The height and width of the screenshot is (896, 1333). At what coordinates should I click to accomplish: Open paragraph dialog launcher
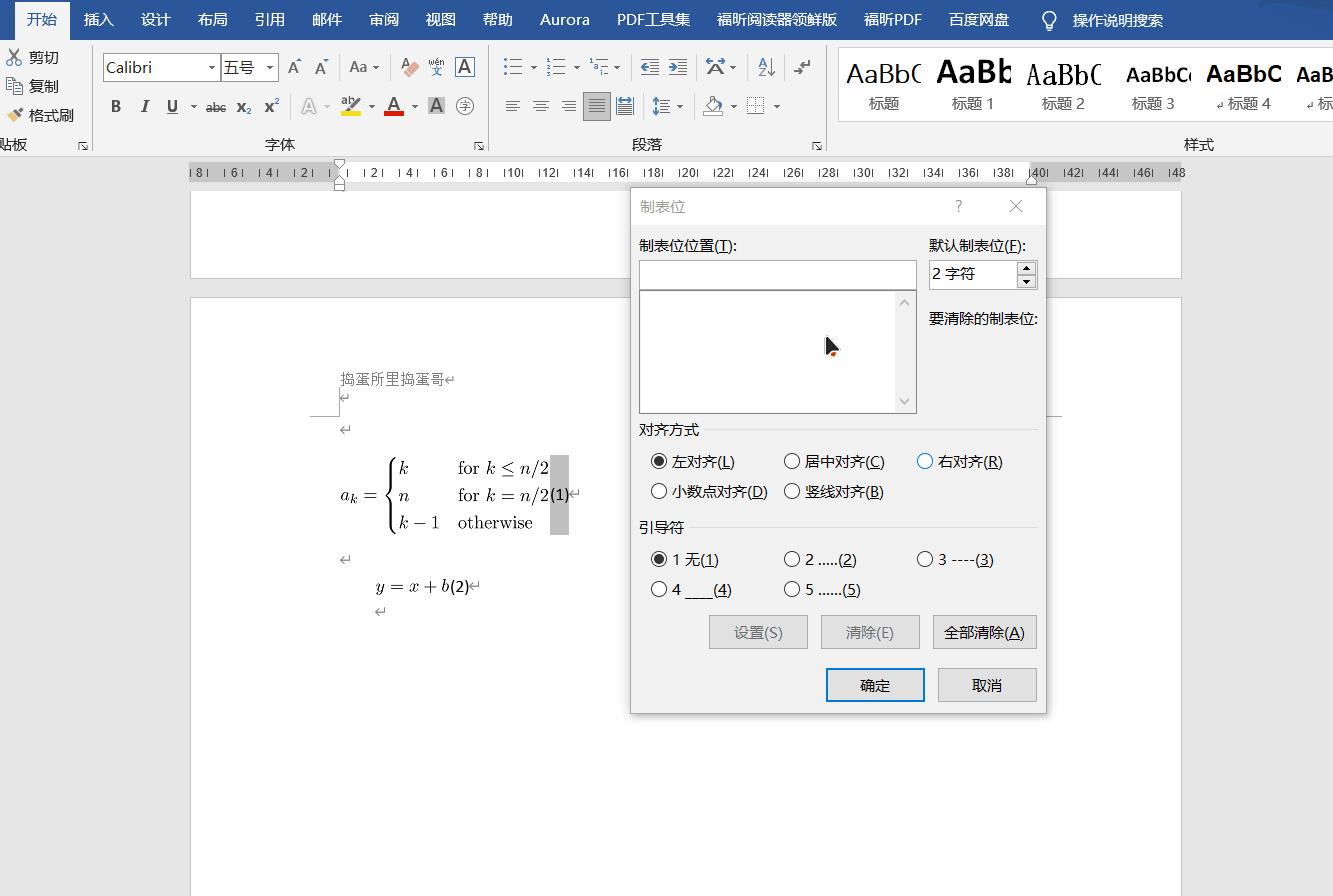tap(817, 146)
